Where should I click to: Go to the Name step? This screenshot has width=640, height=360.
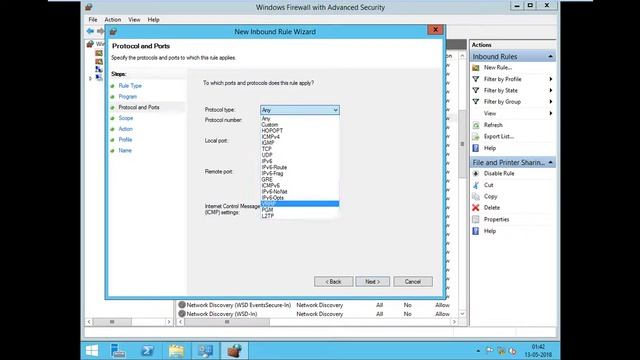pos(125,151)
